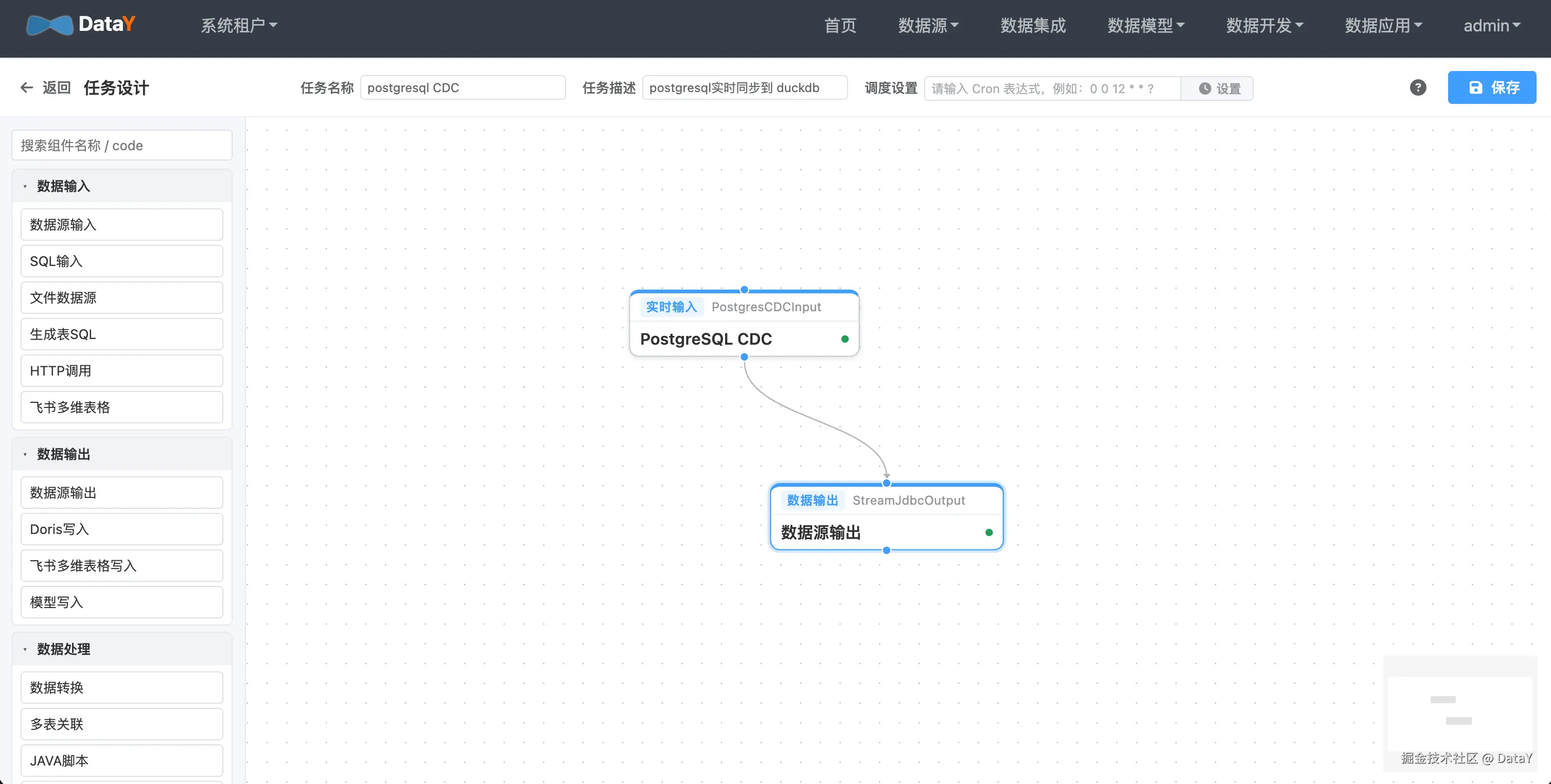Click the canvas minimap thumbnail
Image resolution: width=1551 pixels, height=784 pixels.
point(1459,713)
